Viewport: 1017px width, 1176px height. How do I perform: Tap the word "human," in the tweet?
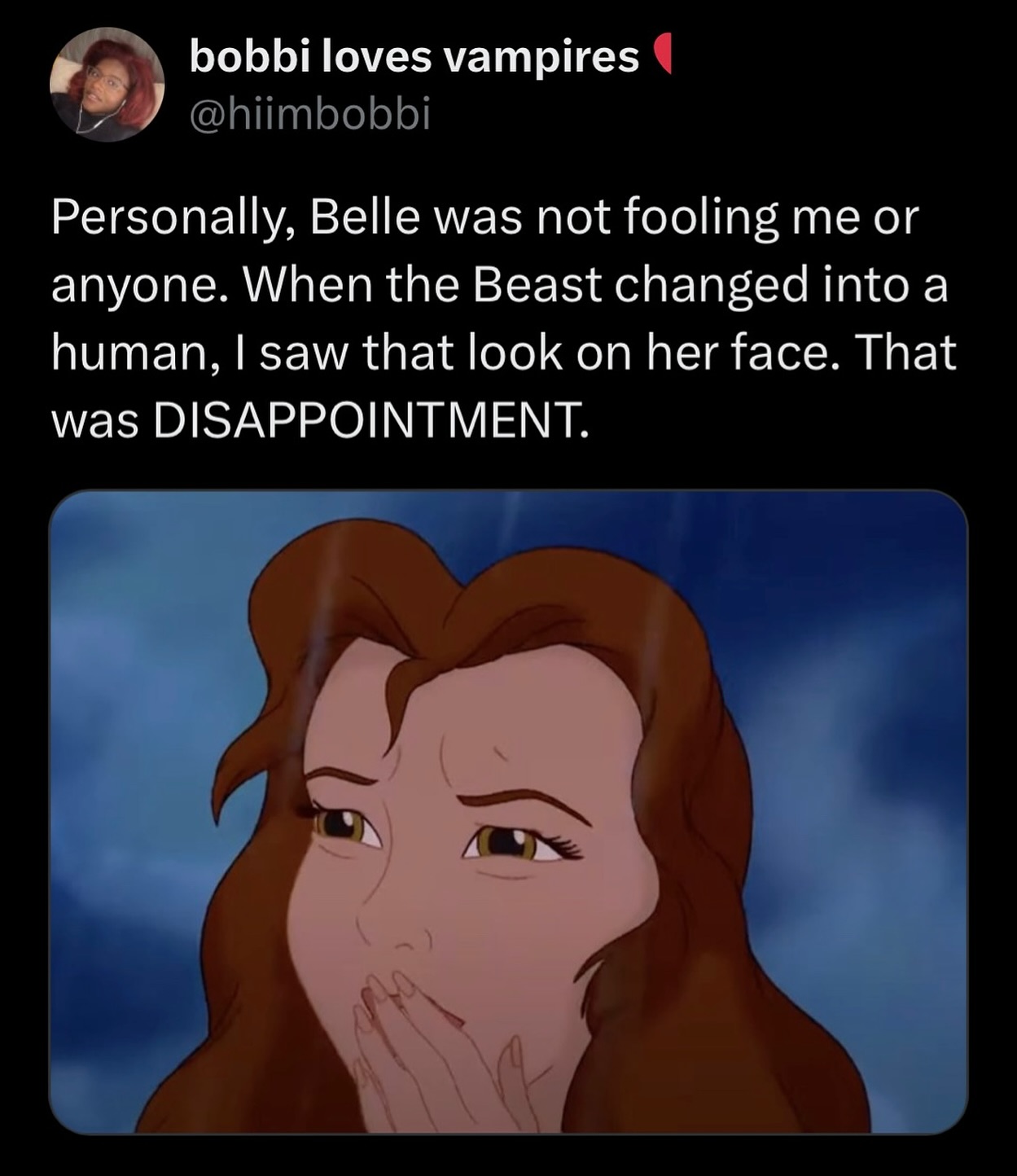click(x=125, y=354)
